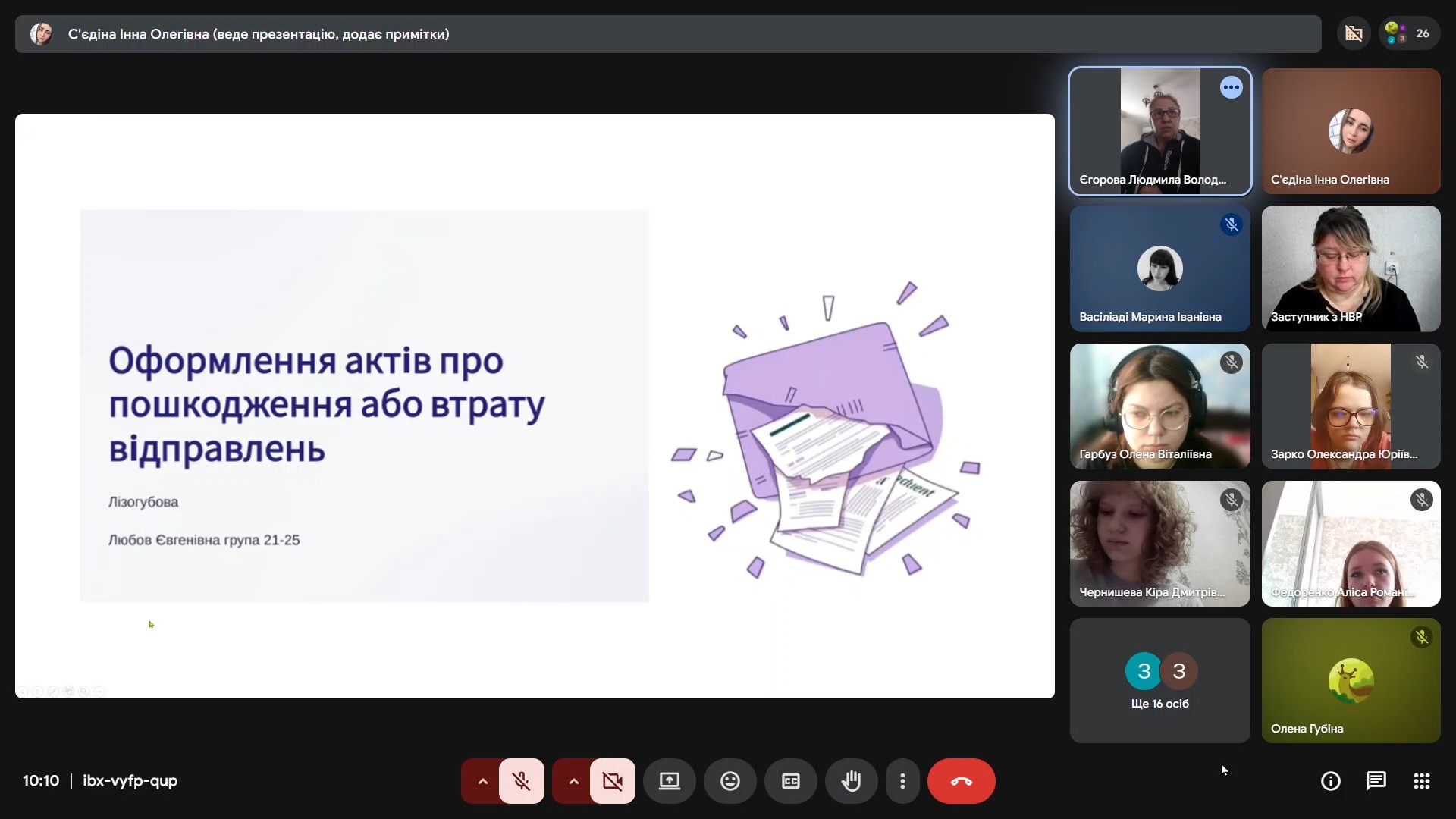Click the disabled screen-share icon at top right

click(x=1354, y=33)
